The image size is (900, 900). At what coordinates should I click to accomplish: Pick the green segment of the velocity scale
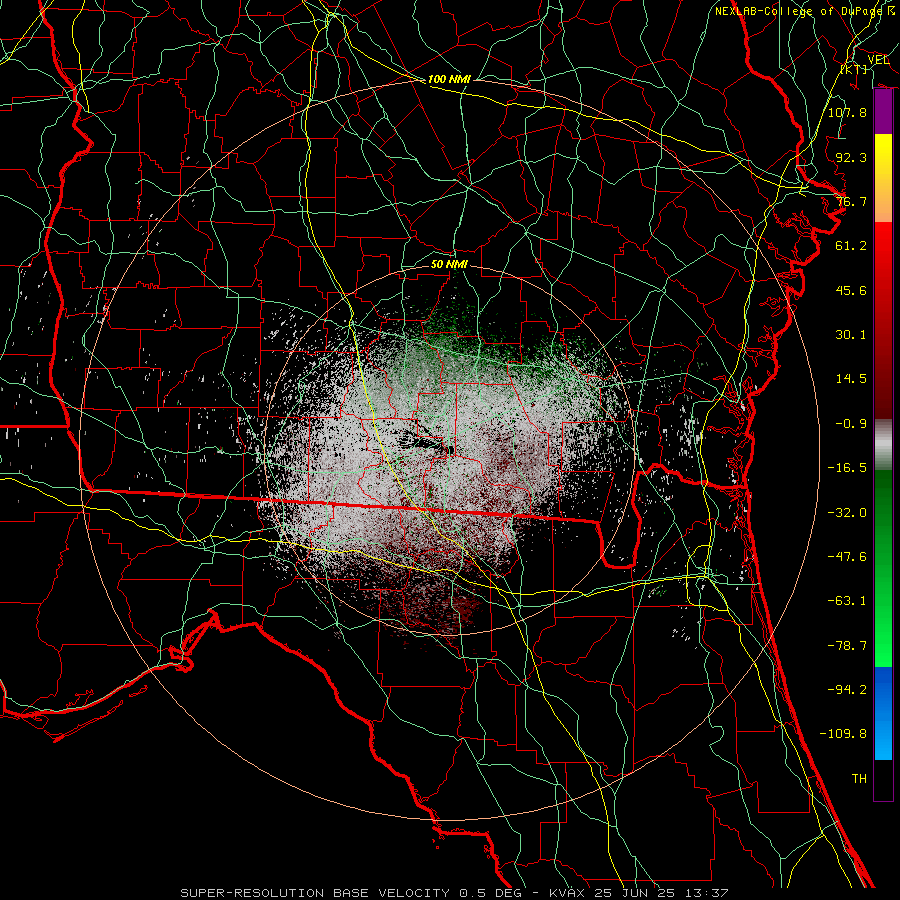tap(883, 568)
